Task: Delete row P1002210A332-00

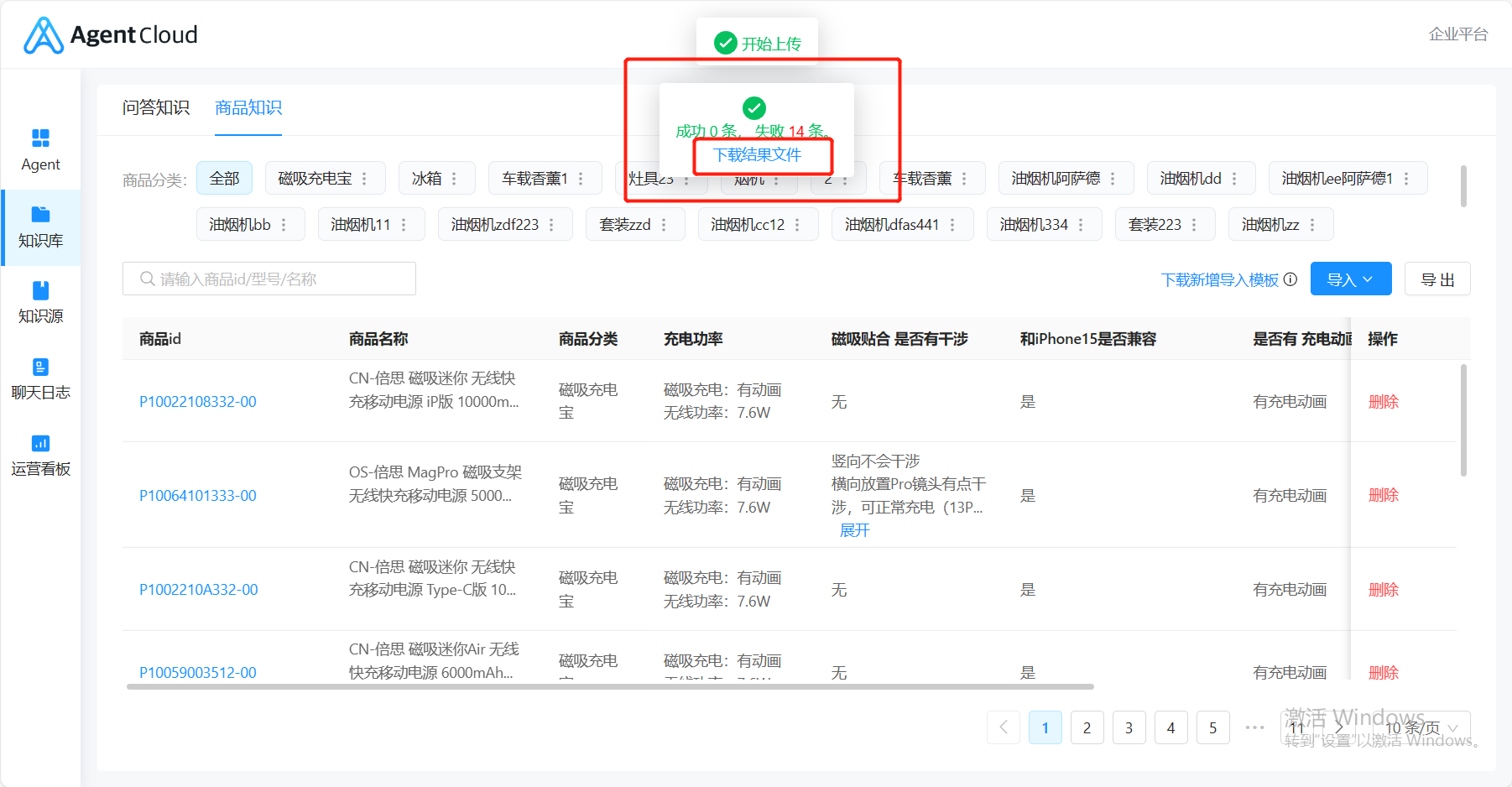Action: (1384, 590)
